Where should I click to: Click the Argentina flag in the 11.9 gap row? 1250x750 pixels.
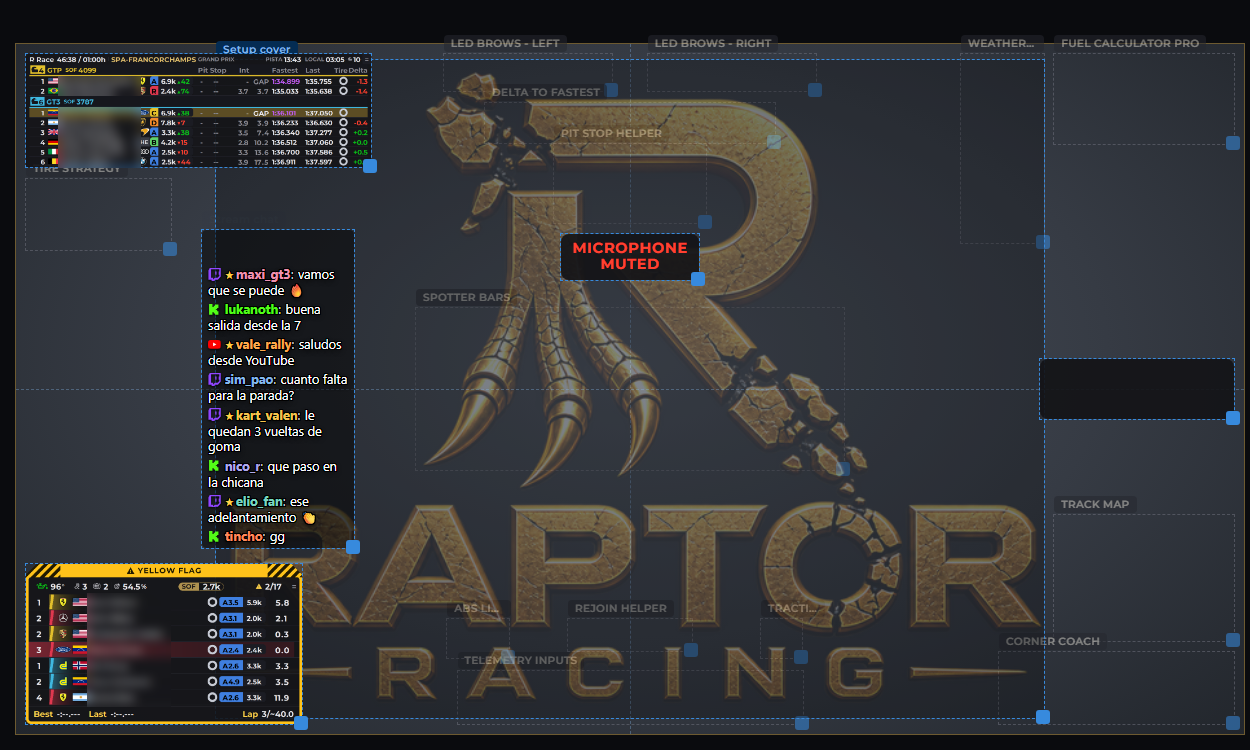pos(80,697)
